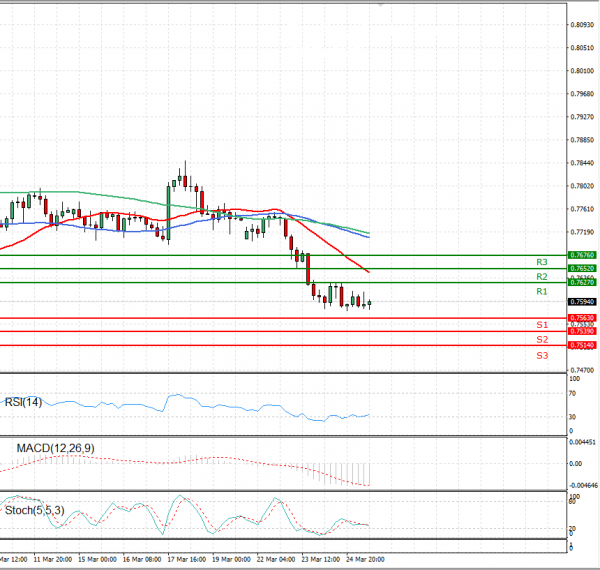This screenshot has height=570, width=600.
Task: Click the red 0.75390 price tag
Action: 582,331
